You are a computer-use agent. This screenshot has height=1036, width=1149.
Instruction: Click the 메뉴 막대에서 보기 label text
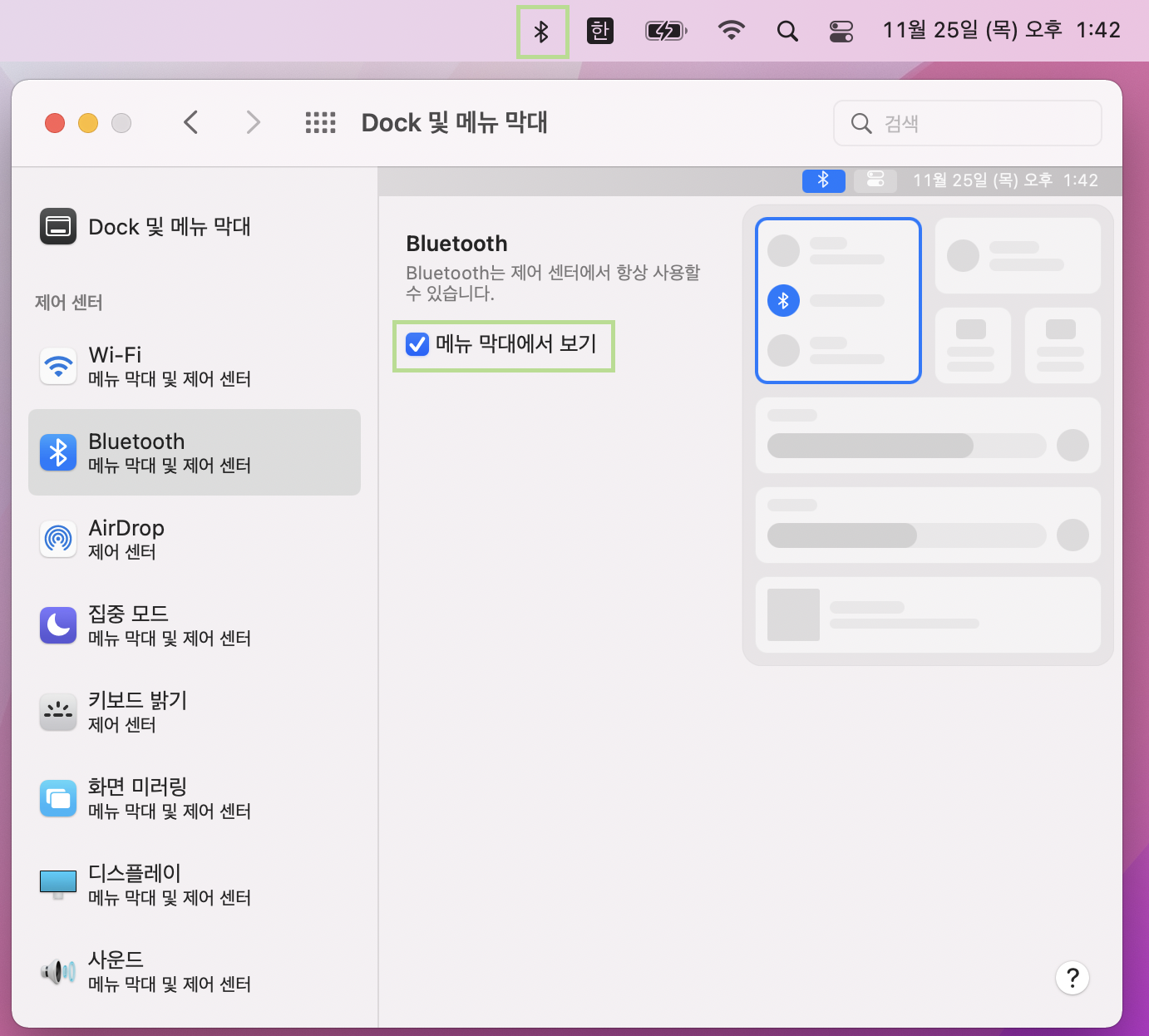click(516, 343)
